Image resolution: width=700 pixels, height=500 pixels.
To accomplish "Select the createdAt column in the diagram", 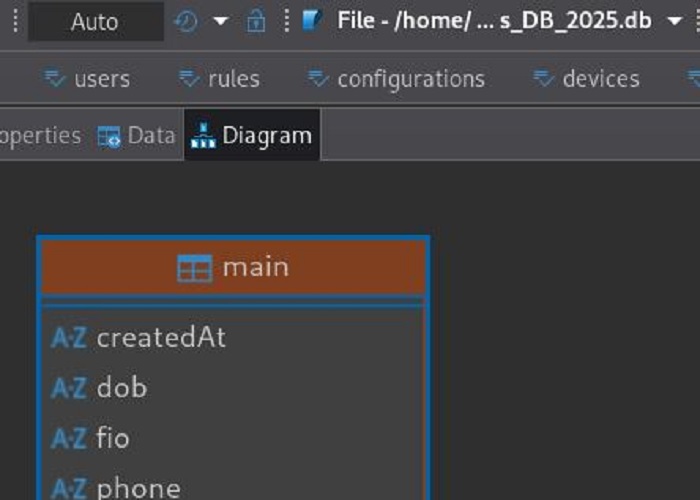I will coord(161,338).
